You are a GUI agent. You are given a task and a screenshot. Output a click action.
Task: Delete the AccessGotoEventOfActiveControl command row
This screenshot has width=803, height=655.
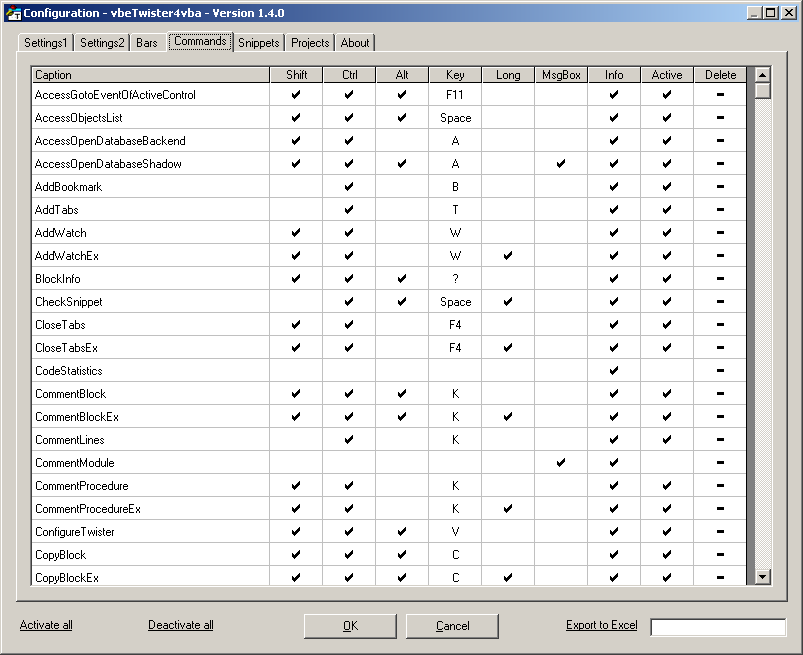pyautogui.click(x=720, y=94)
